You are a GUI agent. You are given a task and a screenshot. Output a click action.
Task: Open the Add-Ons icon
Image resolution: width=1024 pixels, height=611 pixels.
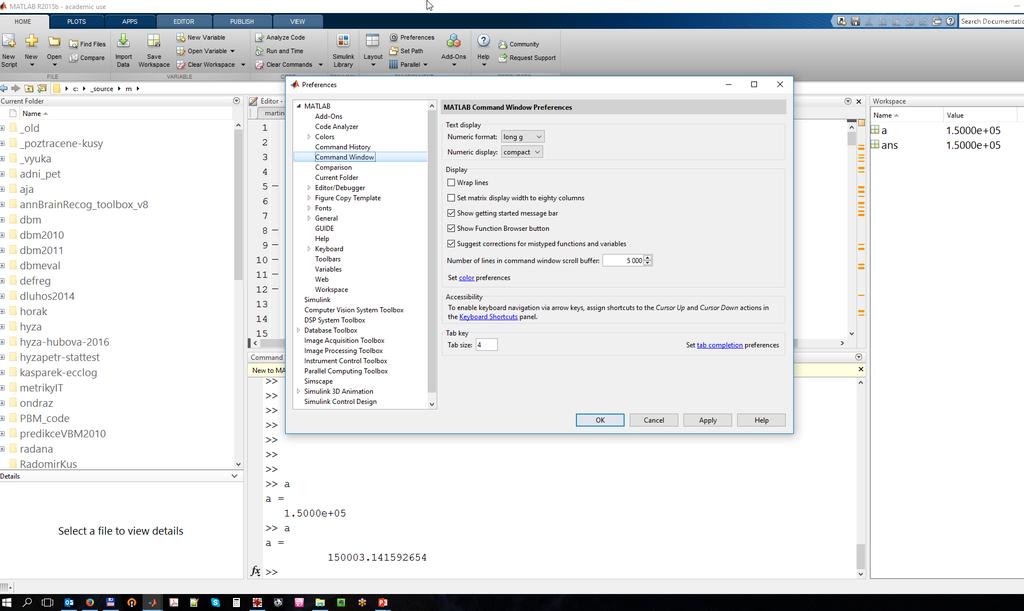point(453,42)
